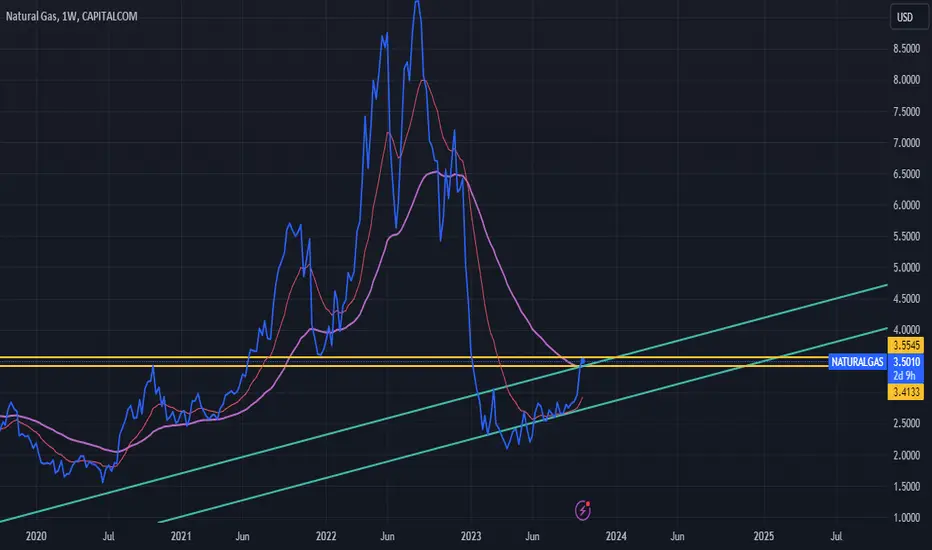932x550 pixels.
Task: Click the 8.0000 price axis label
Action: tap(906, 80)
